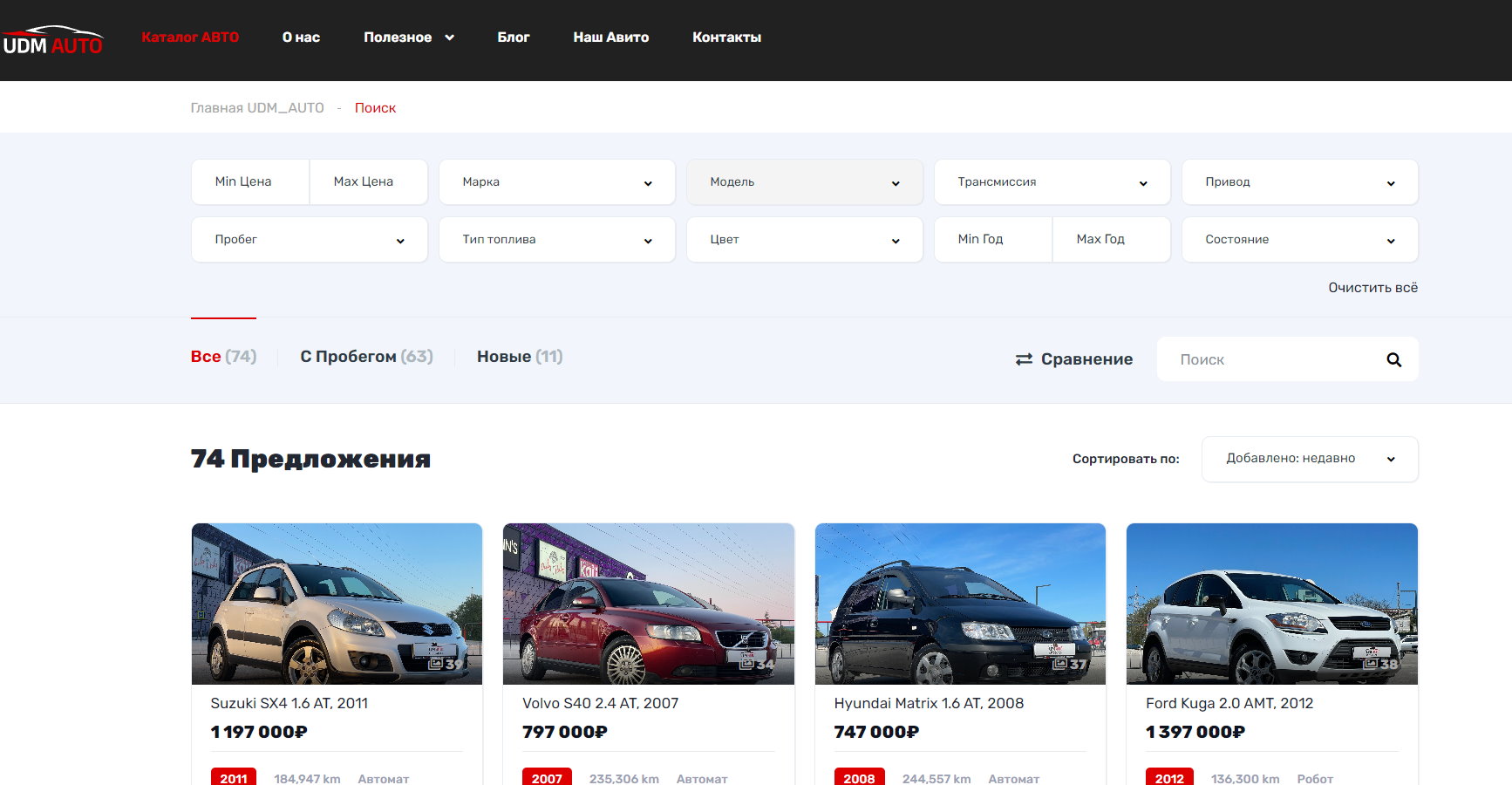Screen dimensions: 1512x785
Task: Open Volvo S40 car photo
Action: click(x=649, y=604)
